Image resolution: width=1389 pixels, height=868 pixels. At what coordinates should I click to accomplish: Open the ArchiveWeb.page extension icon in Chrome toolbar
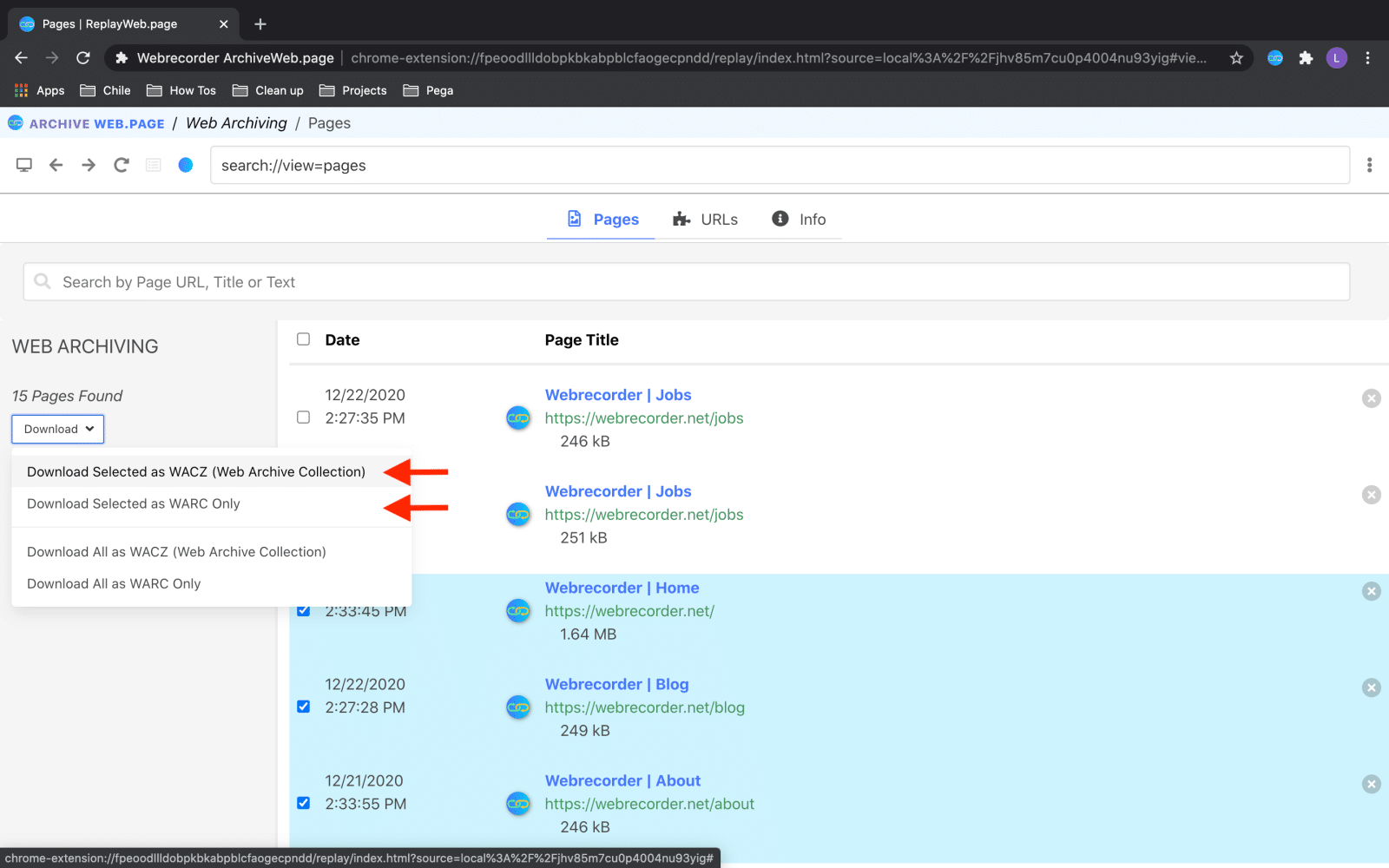click(1275, 58)
